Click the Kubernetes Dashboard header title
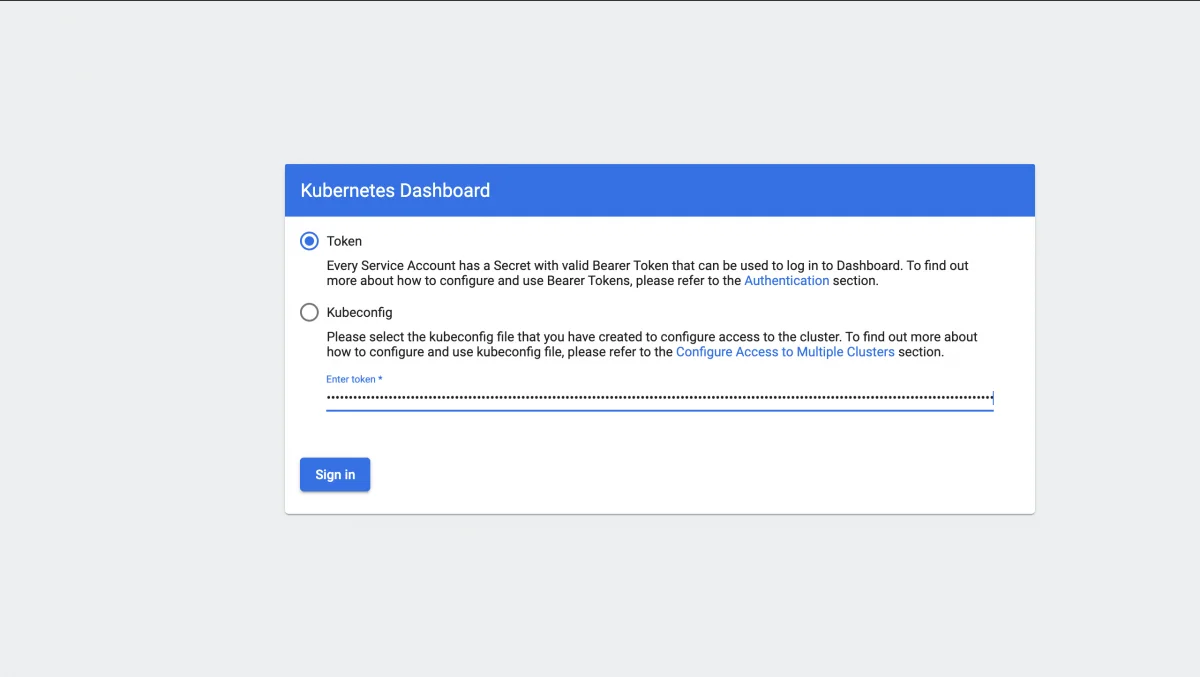This screenshot has height=677, width=1200. (395, 190)
